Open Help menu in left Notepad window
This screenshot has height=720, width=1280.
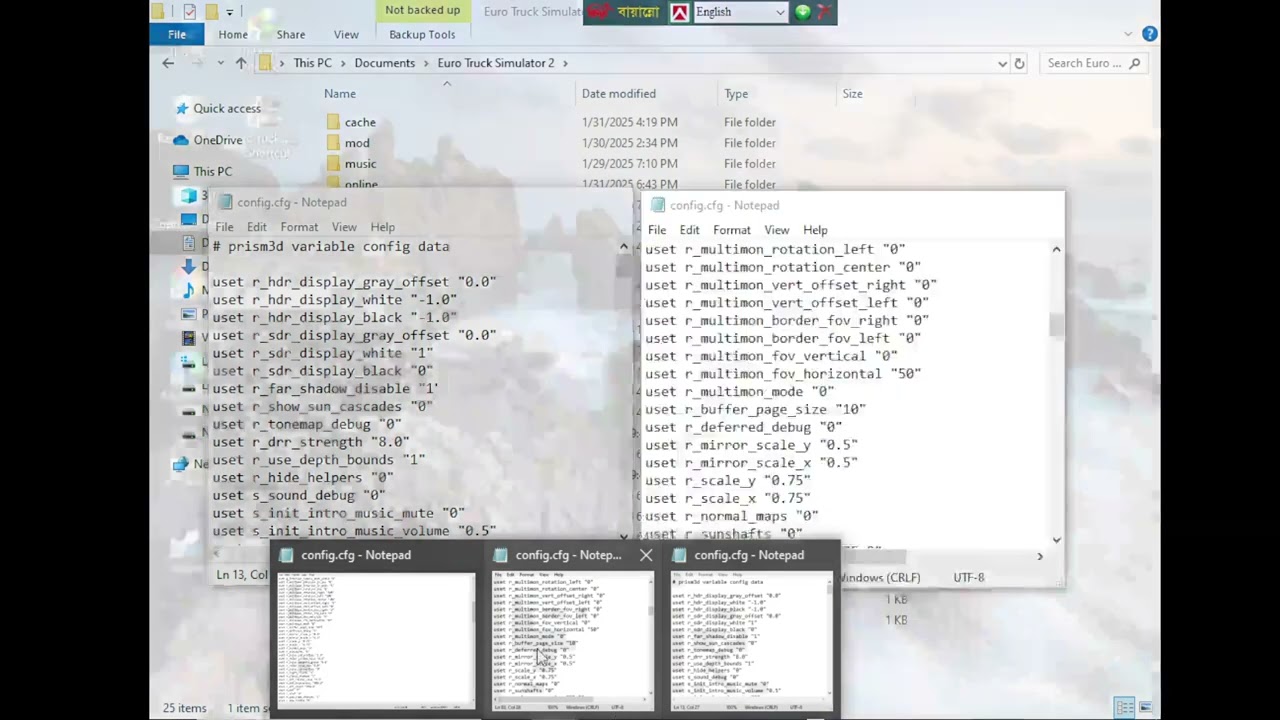pos(383,227)
